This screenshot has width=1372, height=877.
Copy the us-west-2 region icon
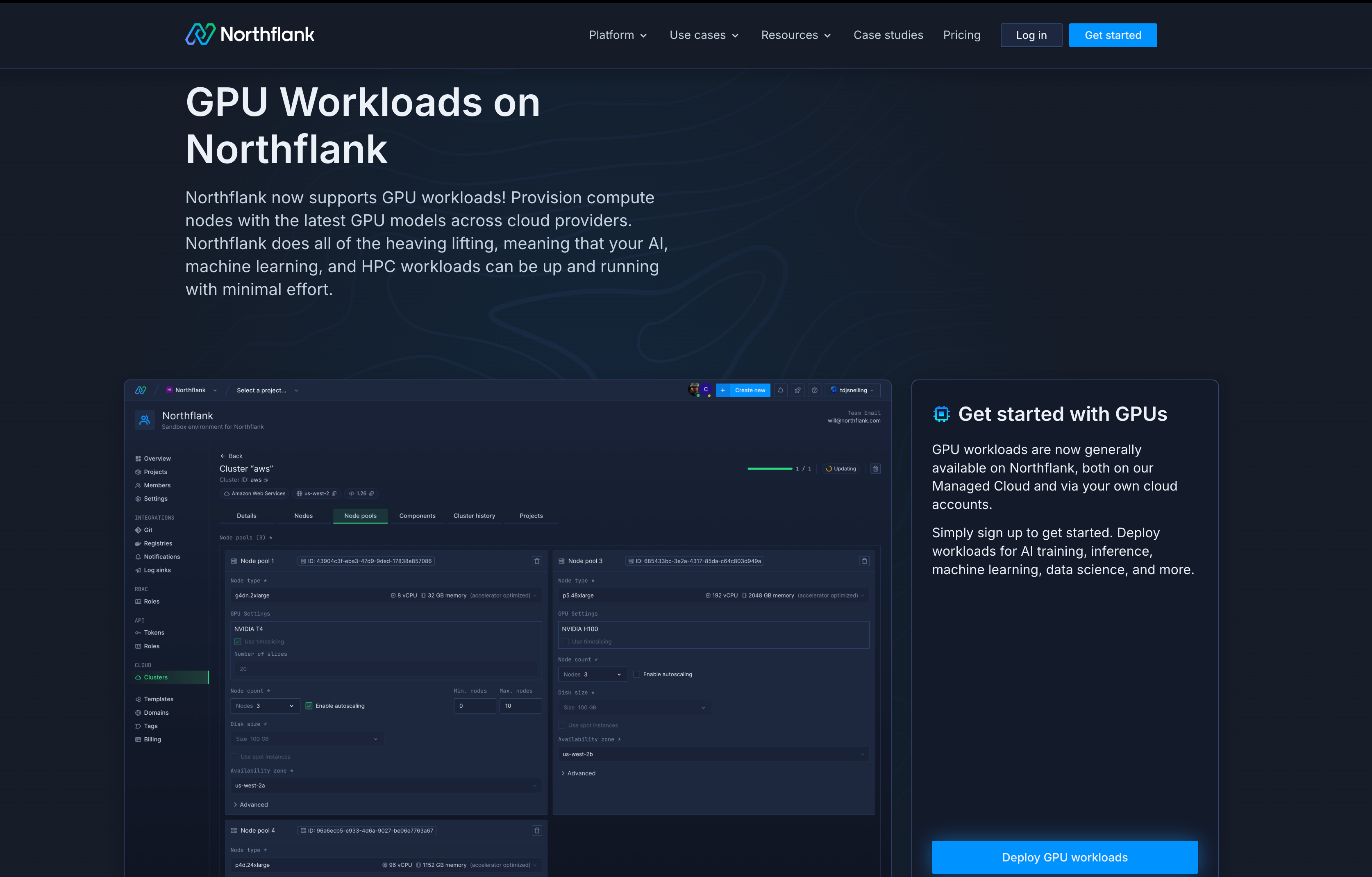334,493
